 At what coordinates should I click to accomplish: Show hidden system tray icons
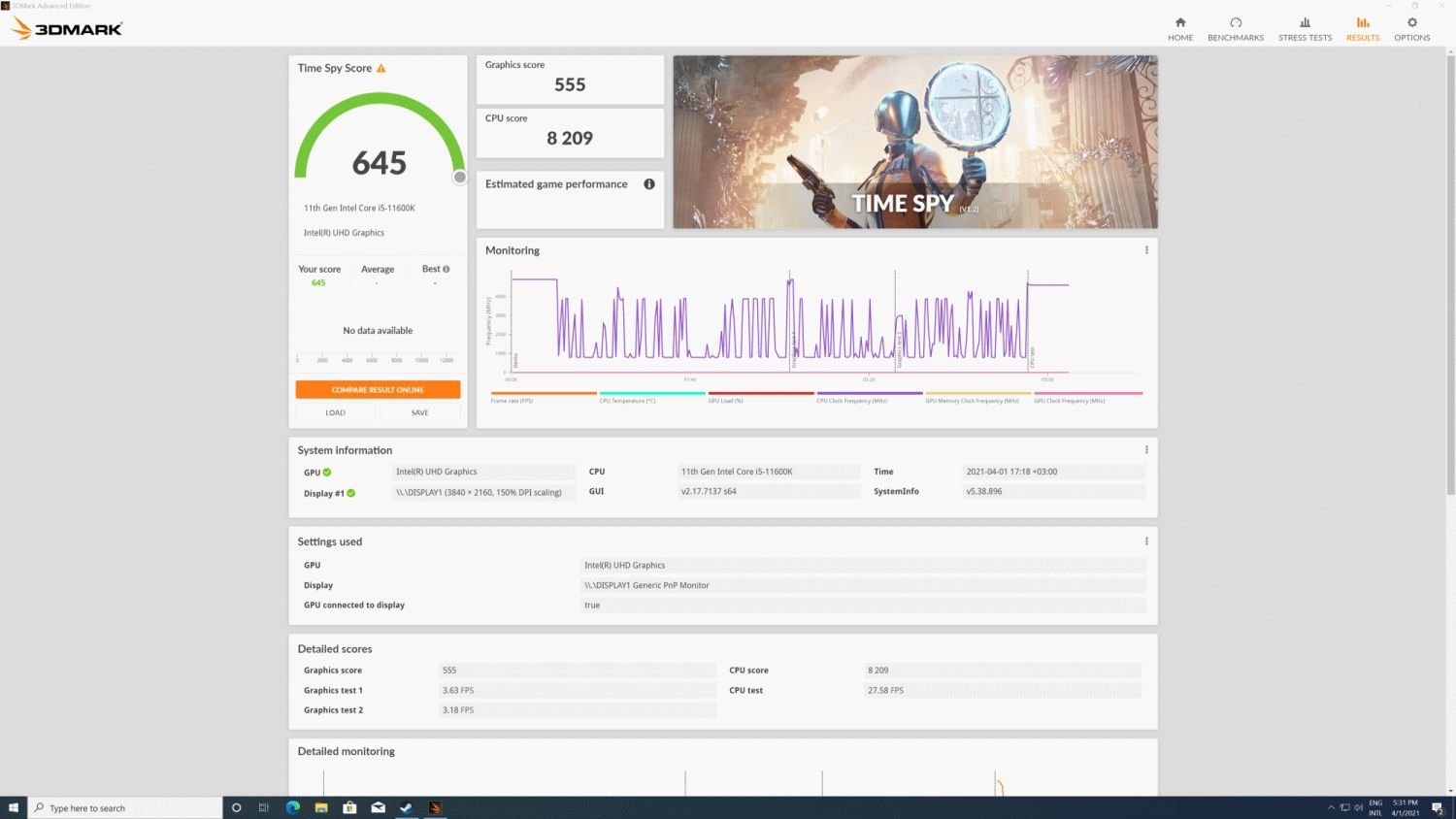[1331, 807]
